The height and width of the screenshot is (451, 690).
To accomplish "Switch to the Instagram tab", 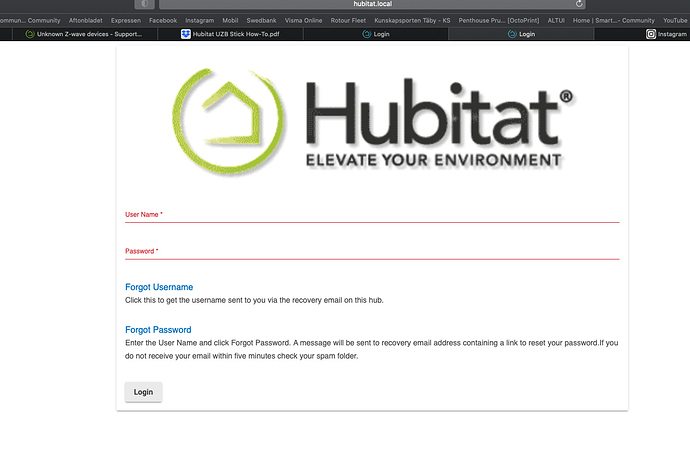I will click(x=642, y=34).
